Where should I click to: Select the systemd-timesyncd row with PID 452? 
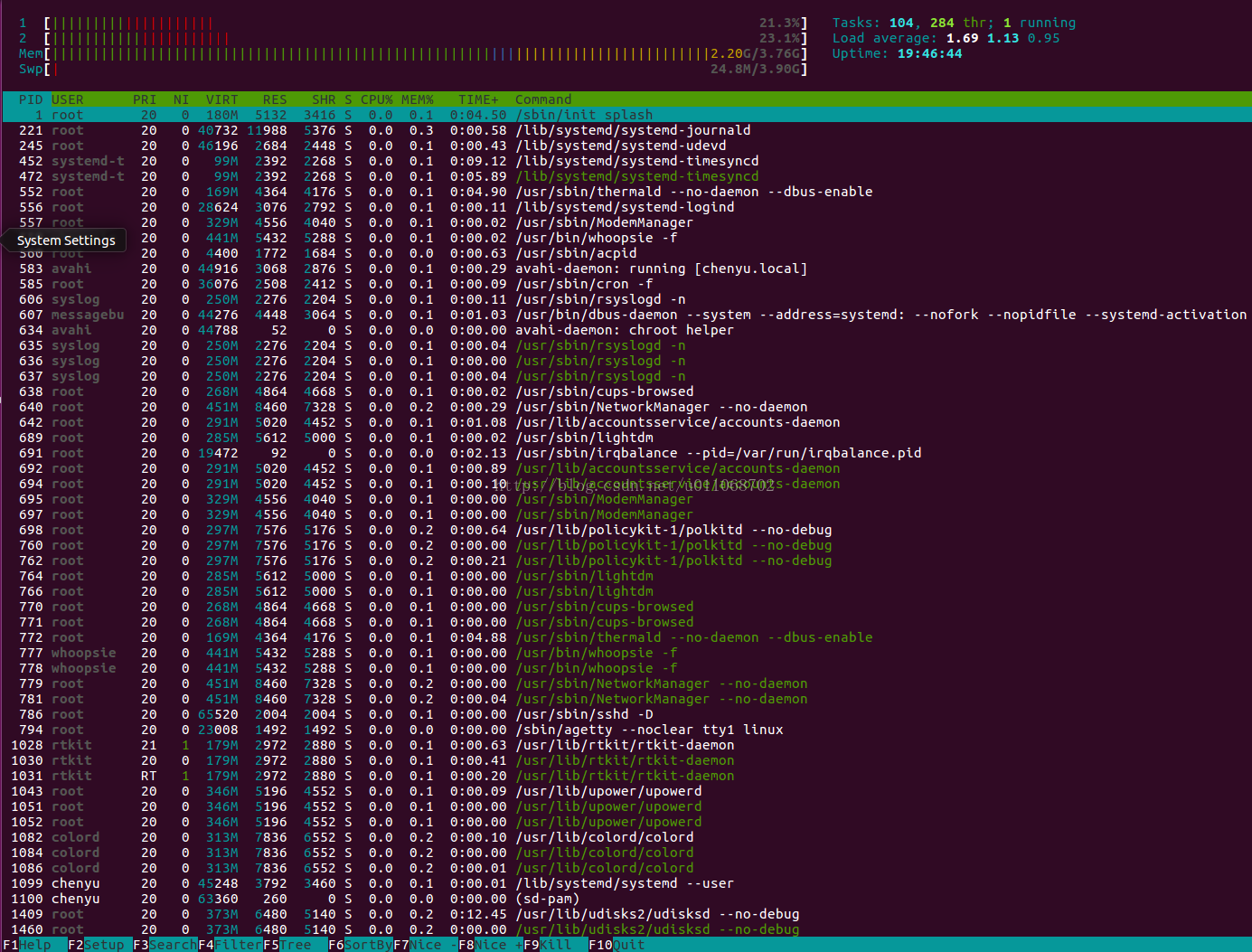coord(626,161)
